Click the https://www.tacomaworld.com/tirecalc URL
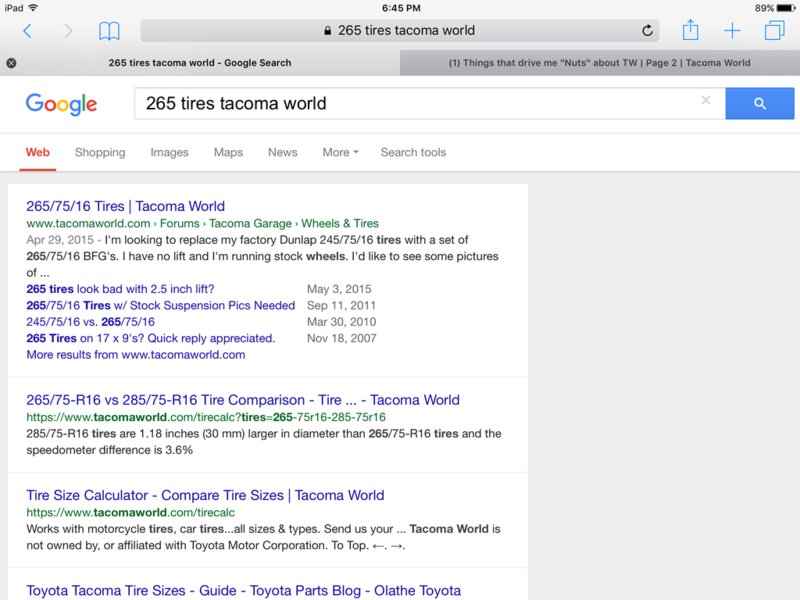 [131, 513]
